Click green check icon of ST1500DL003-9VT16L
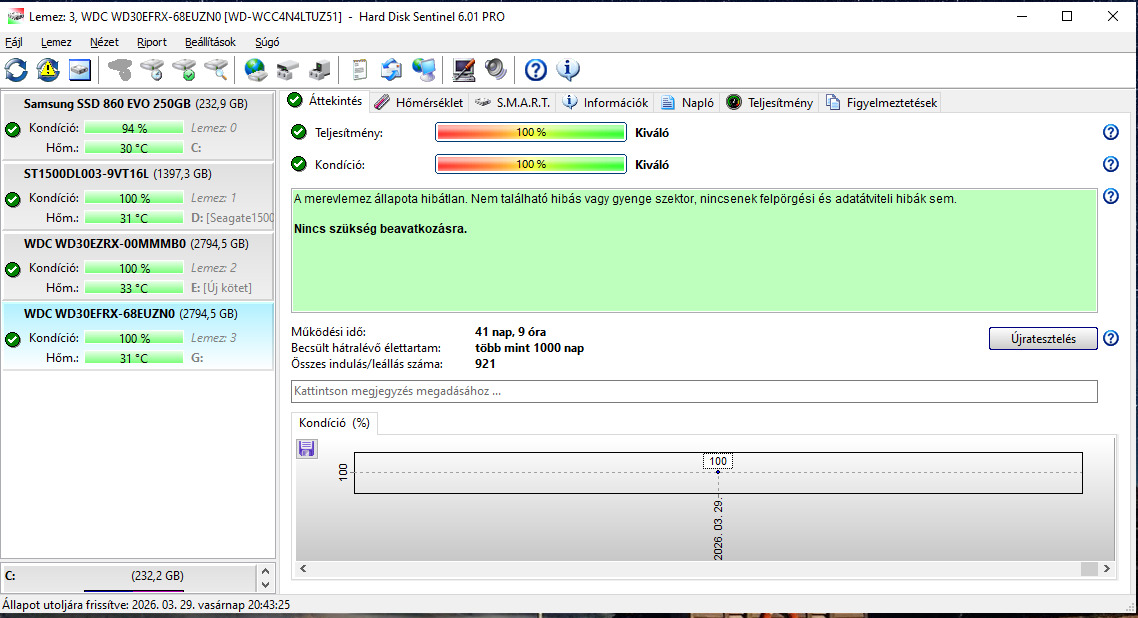Viewport: 1138px width, 618px height. [13, 199]
